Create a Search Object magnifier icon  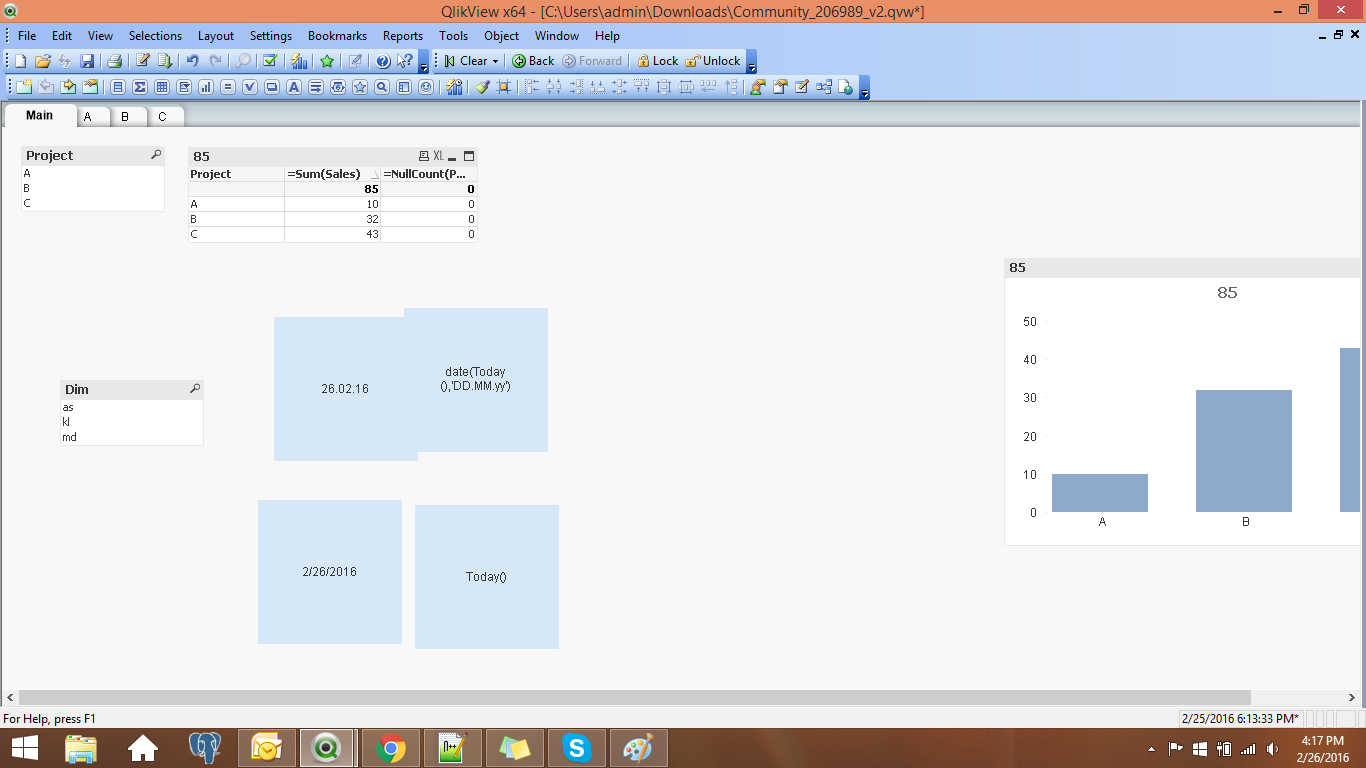(x=382, y=87)
